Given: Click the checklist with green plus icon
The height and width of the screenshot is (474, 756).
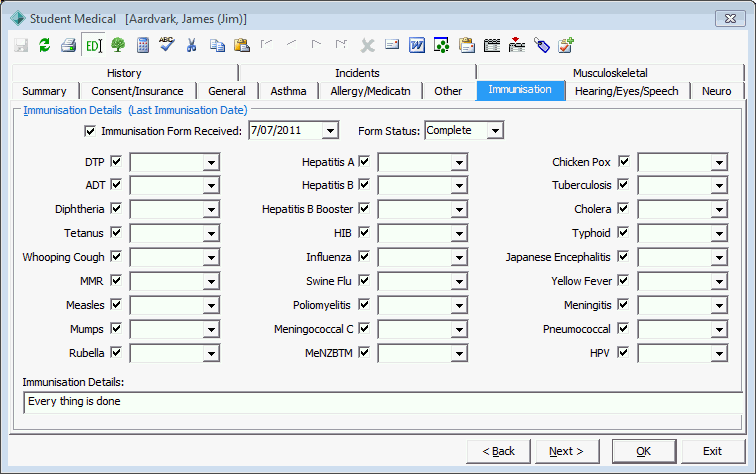Looking at the screenshot, I should click(566, 45).
